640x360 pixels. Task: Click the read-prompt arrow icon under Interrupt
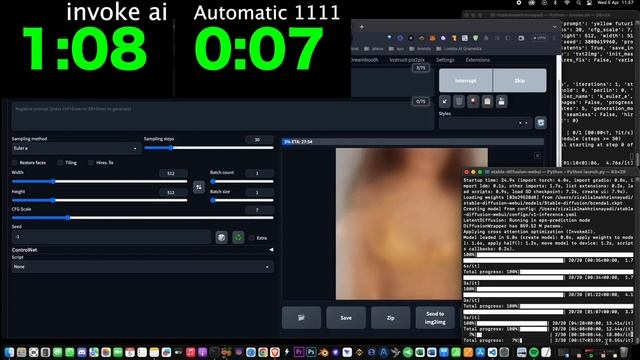point(445,101)
